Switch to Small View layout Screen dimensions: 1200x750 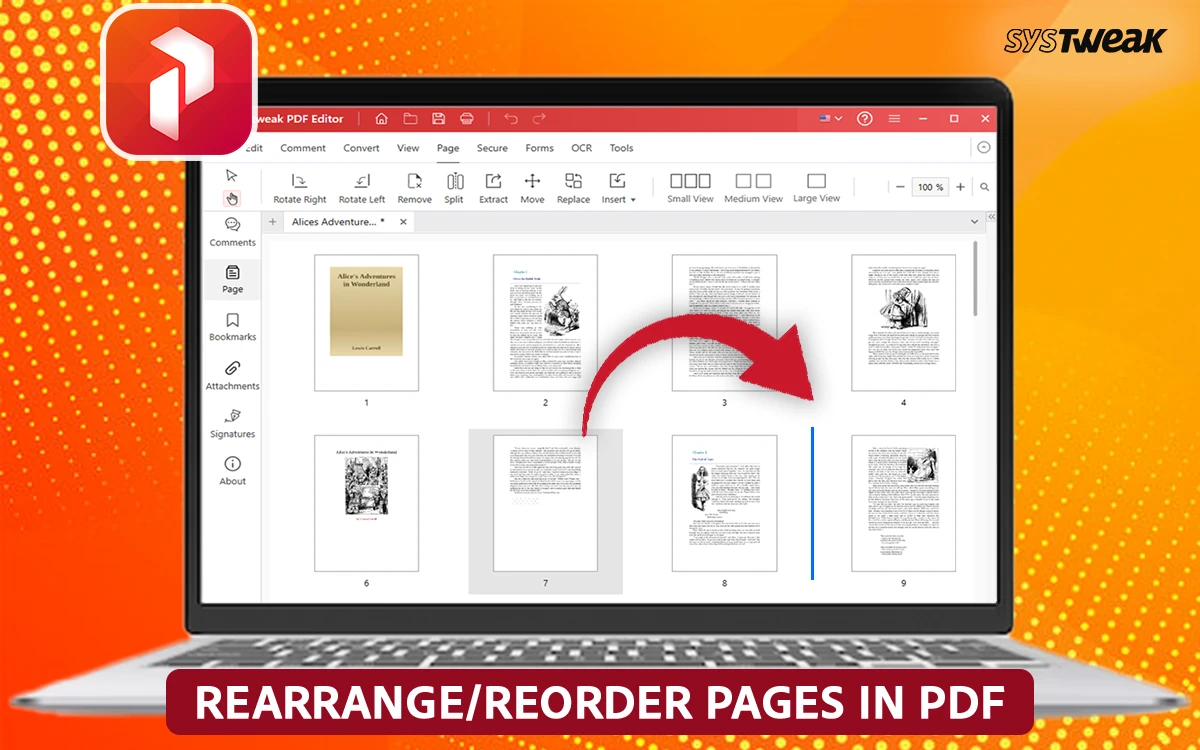(690, 187)
